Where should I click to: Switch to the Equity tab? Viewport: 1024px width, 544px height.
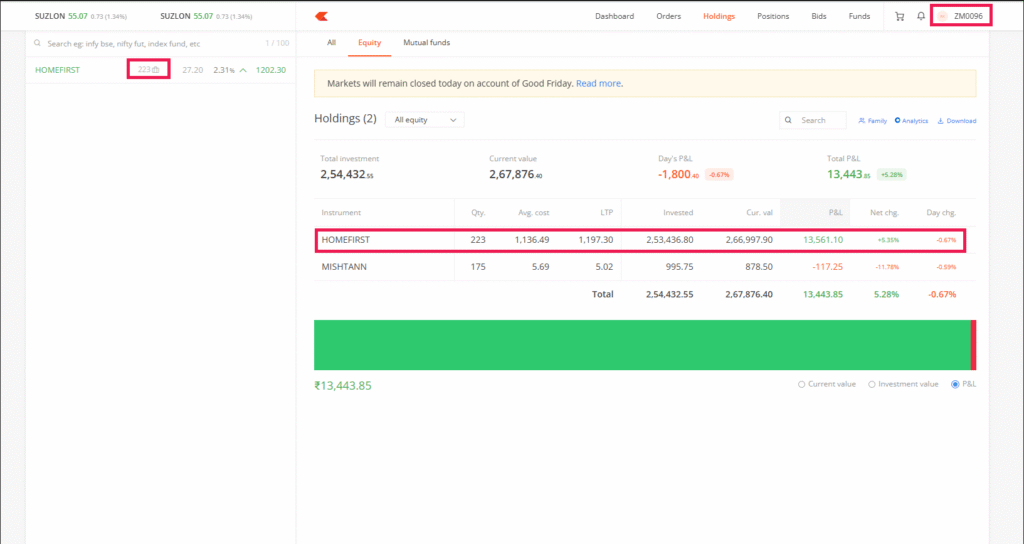tap(370, 42)
